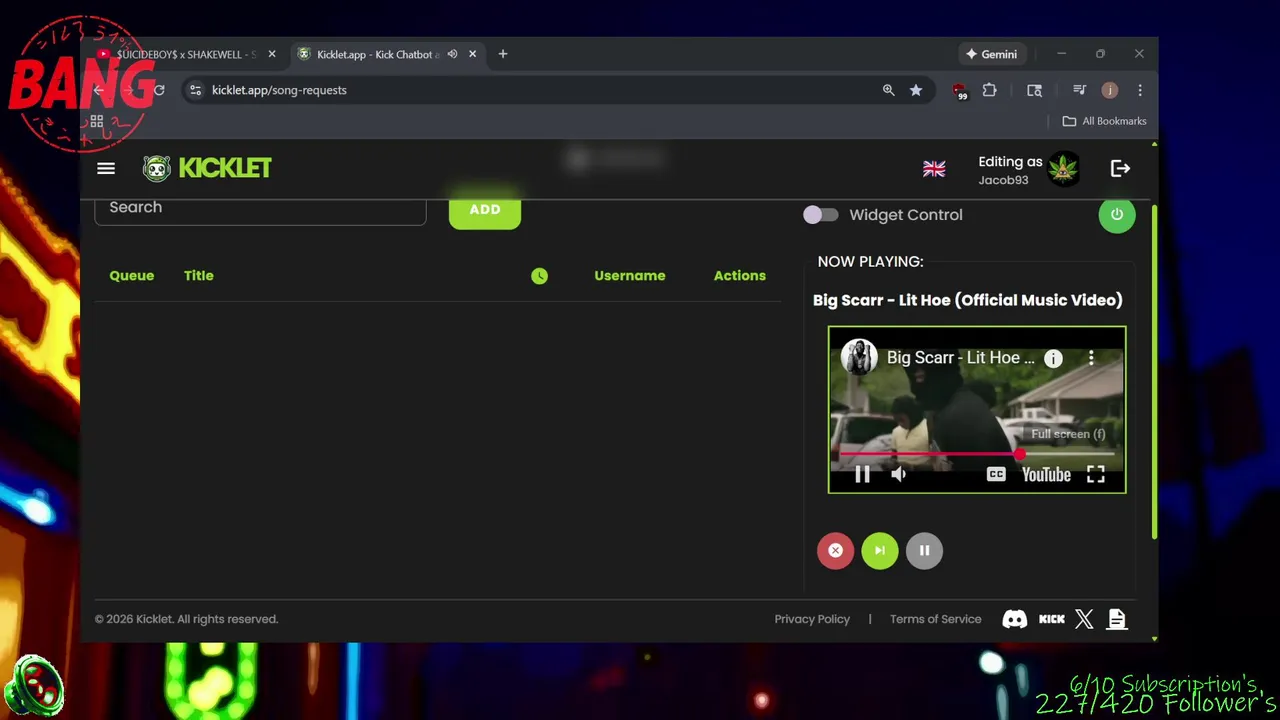Pause song with gray pause button
The width and height of the screenshot is (1280, 720).
924,550
